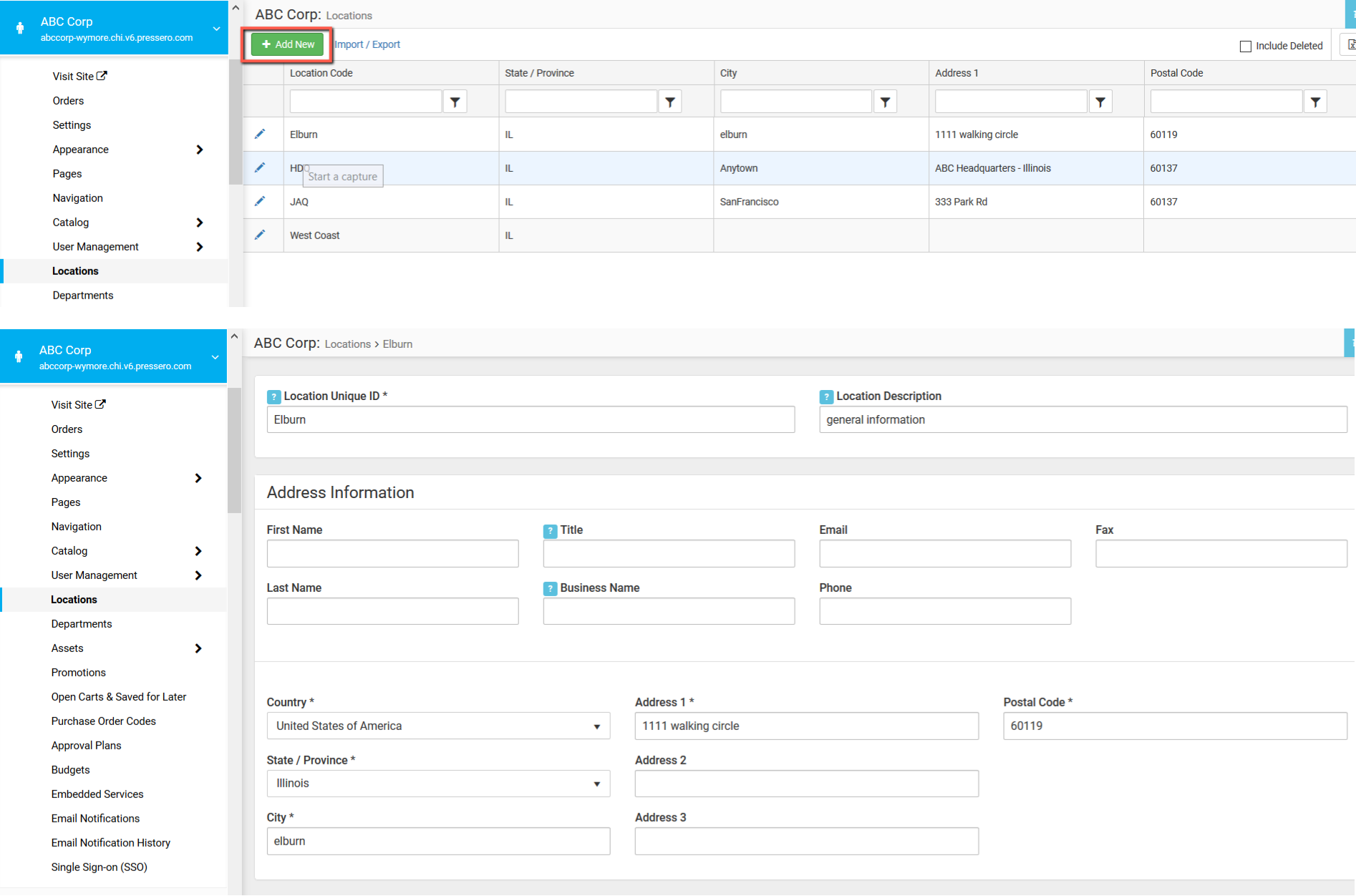Open the Budgets menu item
Screen dimensions: 1356x896
(x=71, y=770)
